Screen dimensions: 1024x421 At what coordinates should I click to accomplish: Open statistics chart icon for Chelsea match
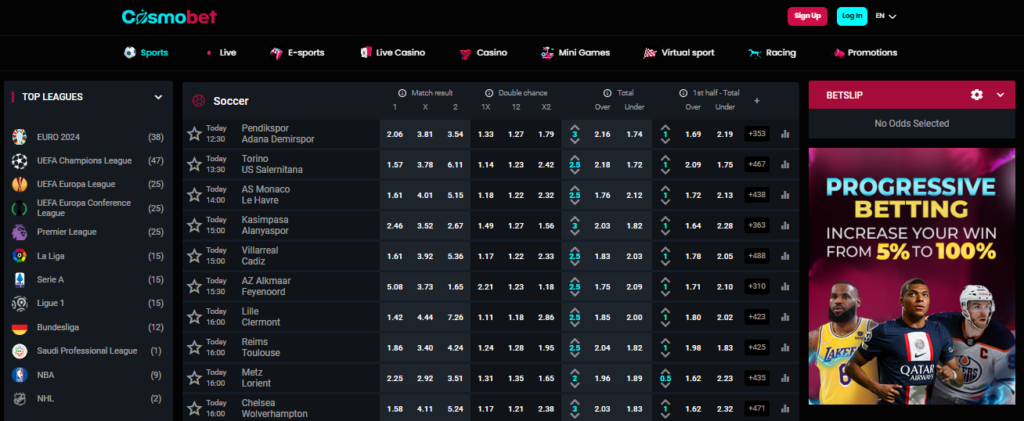[784, 409]
